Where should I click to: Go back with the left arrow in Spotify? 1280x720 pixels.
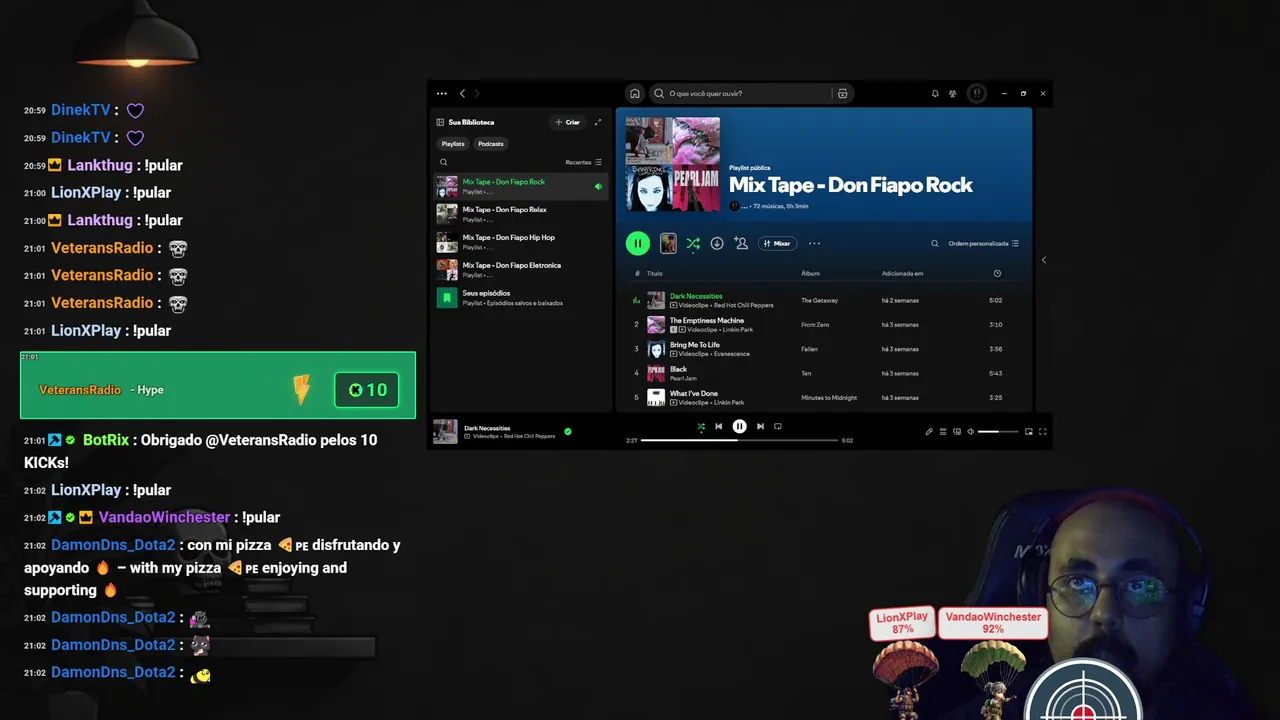pos(462,94)
